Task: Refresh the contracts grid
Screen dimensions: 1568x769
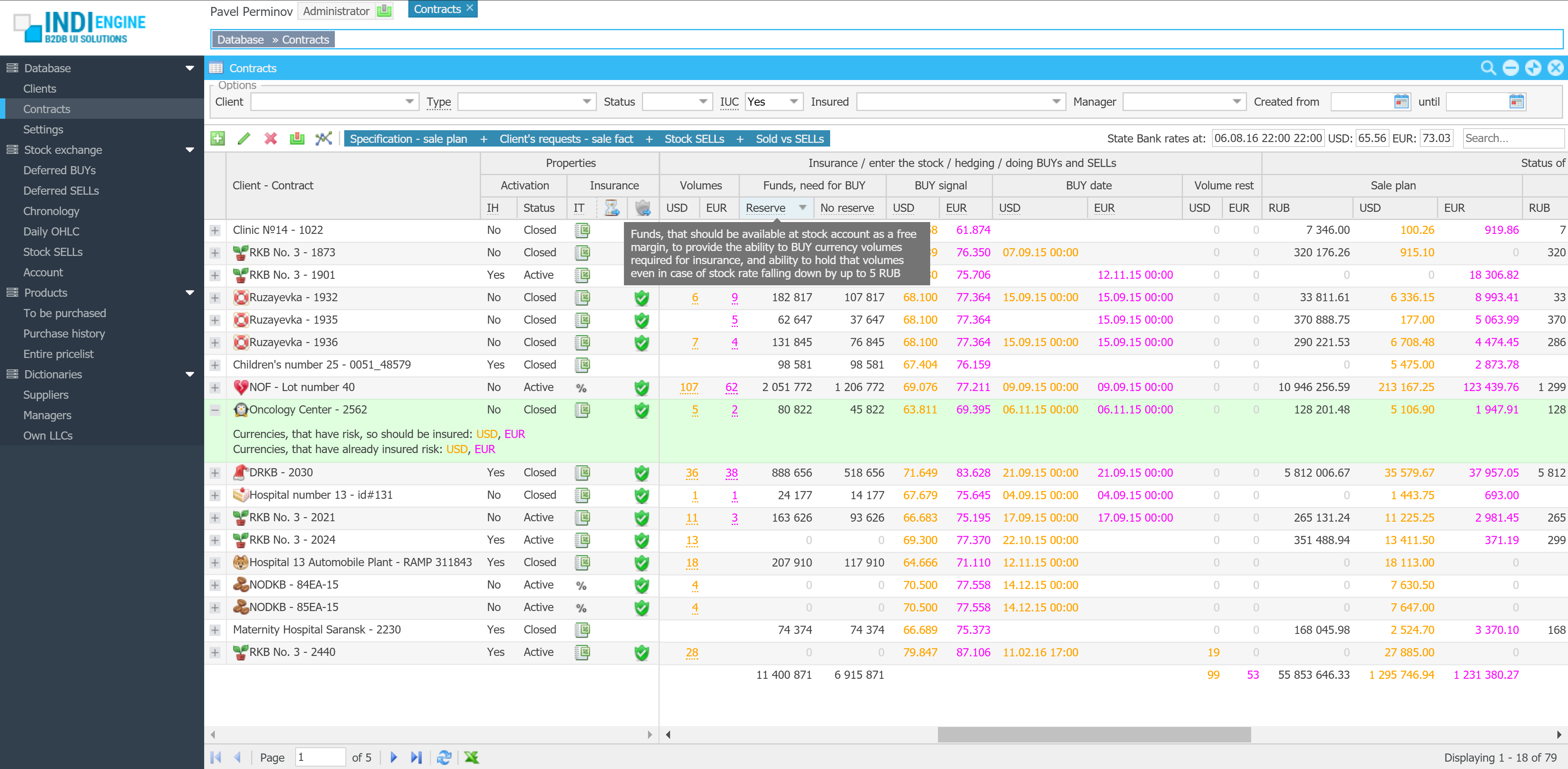Action: 444,757
